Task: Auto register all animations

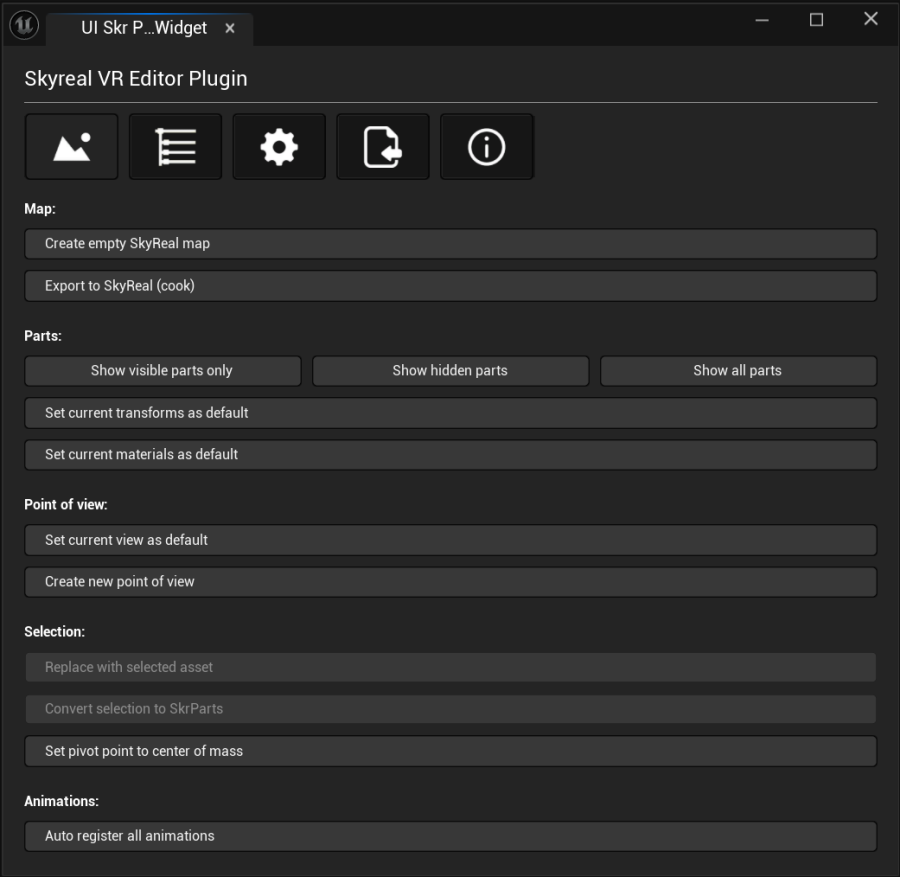Action: [450, 836]
